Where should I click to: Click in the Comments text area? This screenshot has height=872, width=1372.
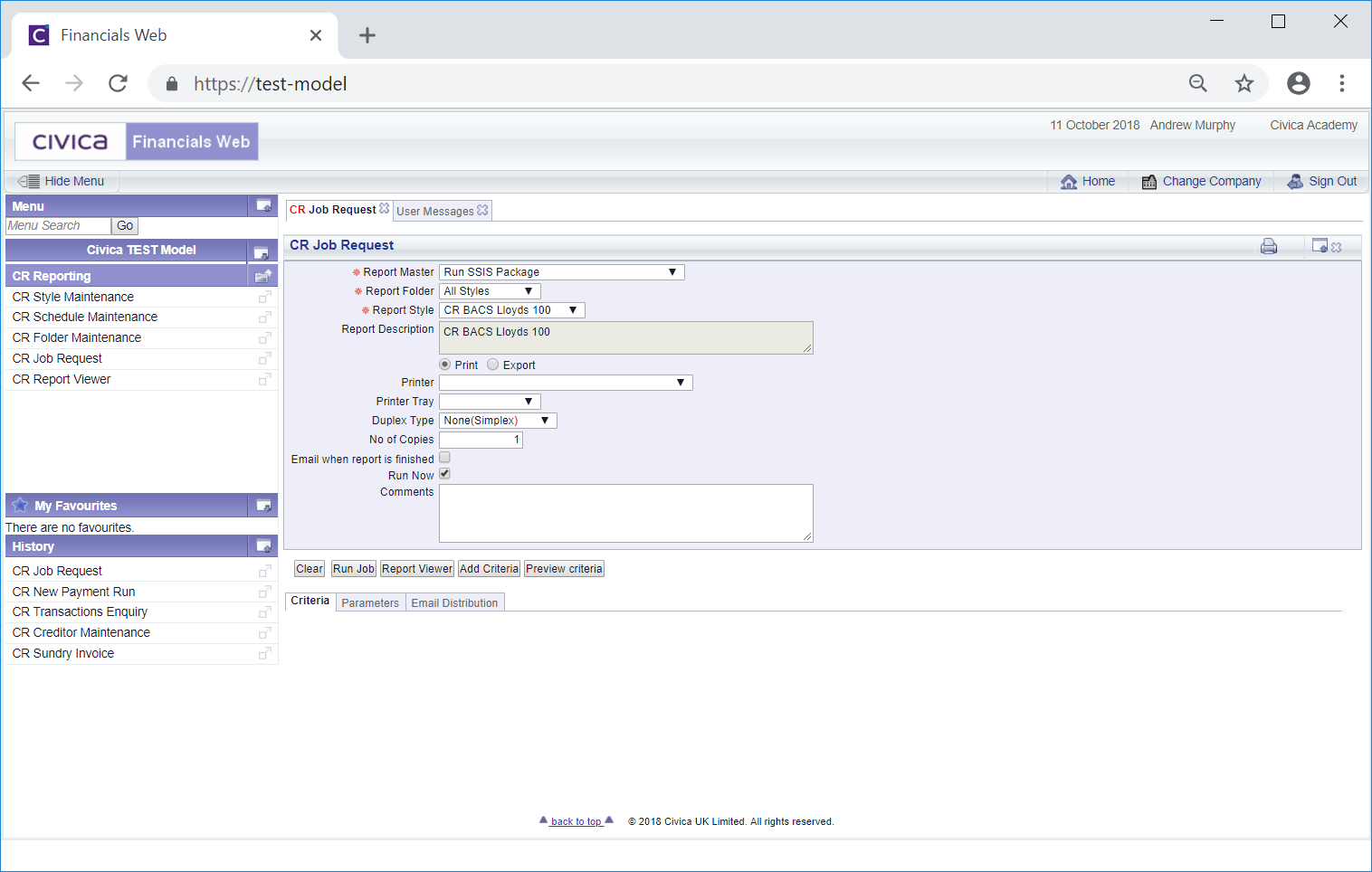coord(626,513)
